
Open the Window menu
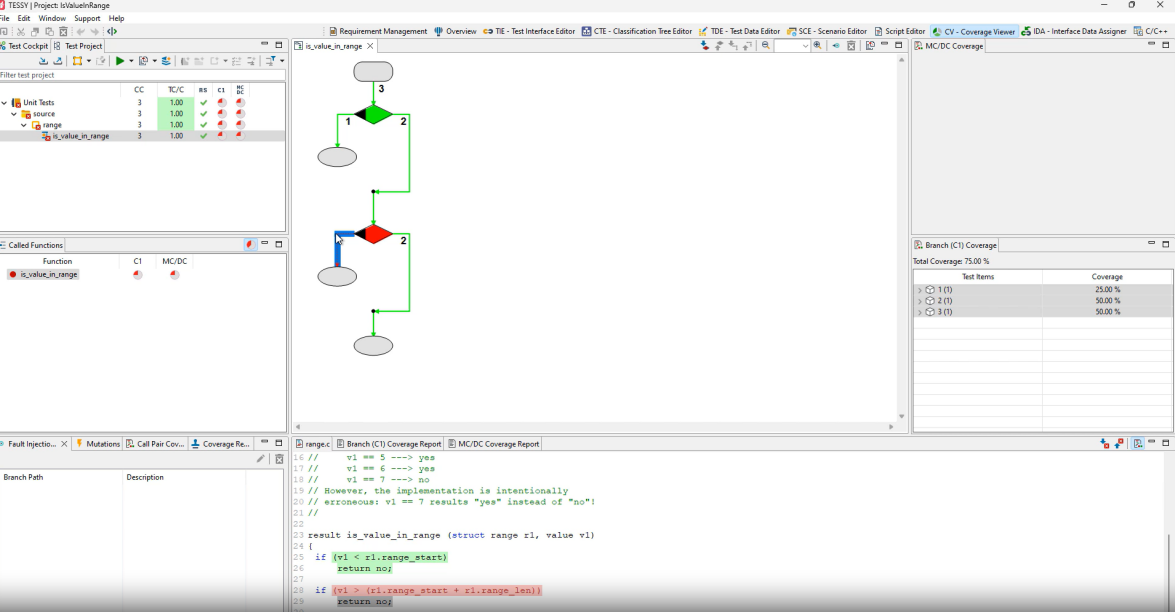[52, 18]
